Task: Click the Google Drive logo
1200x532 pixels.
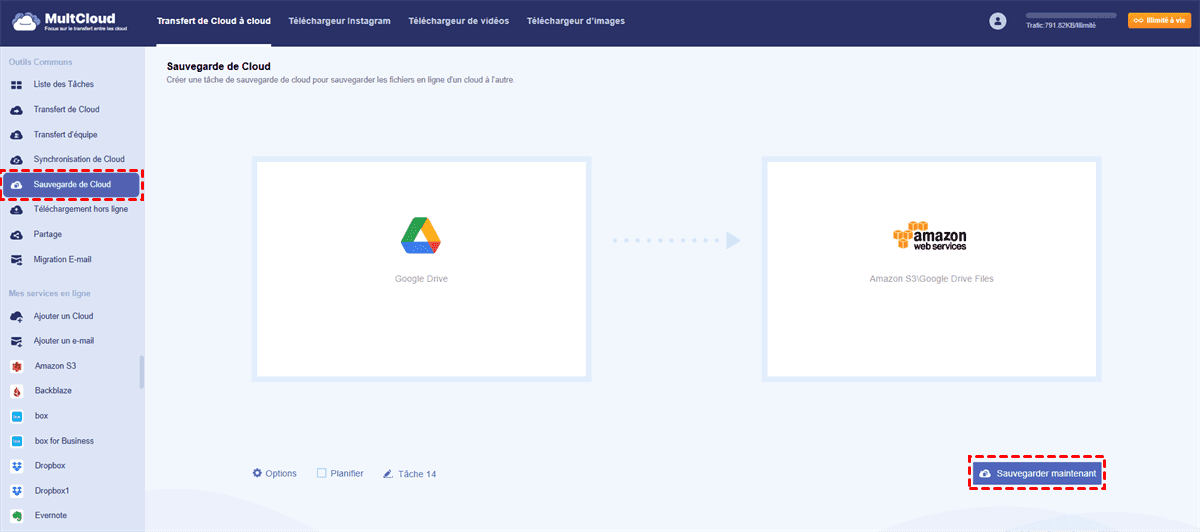Action: point(421,235)
